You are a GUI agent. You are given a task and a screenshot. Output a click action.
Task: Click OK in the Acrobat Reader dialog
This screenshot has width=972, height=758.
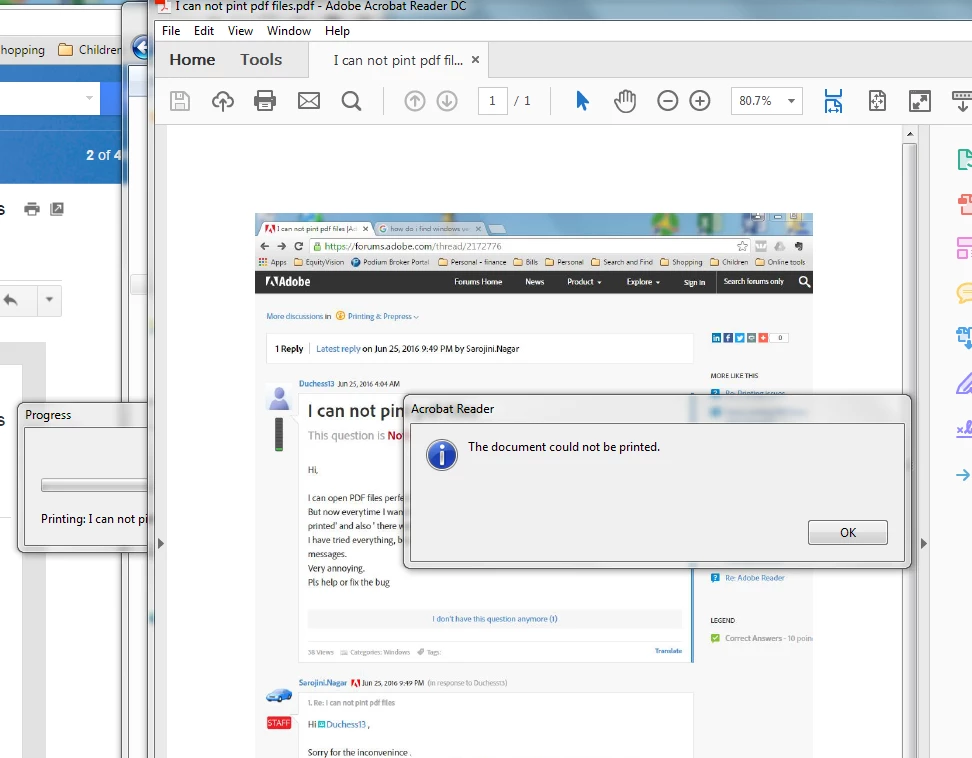click(x=847, y=532)
